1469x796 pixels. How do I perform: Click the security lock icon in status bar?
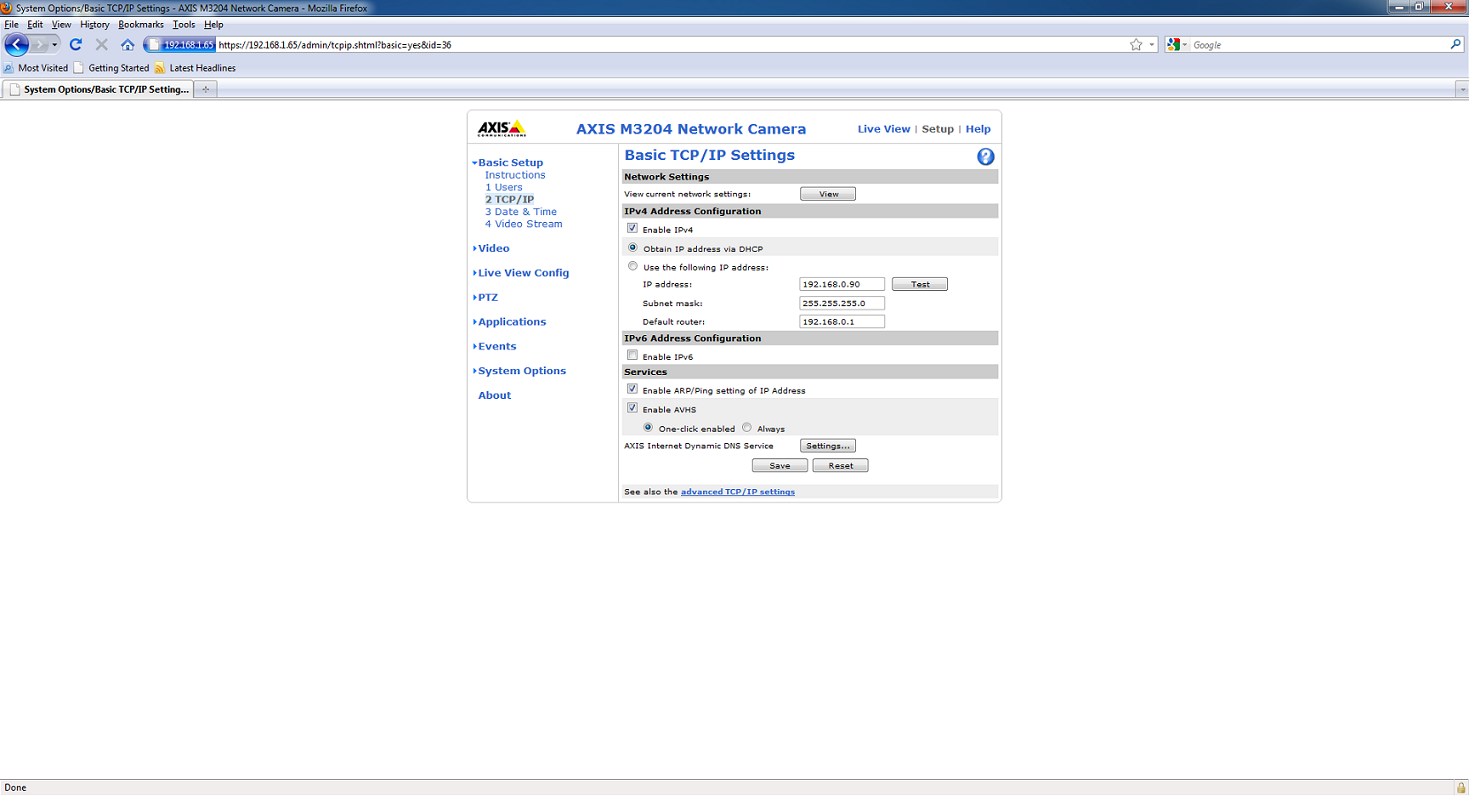click(x=1461, y=787)
